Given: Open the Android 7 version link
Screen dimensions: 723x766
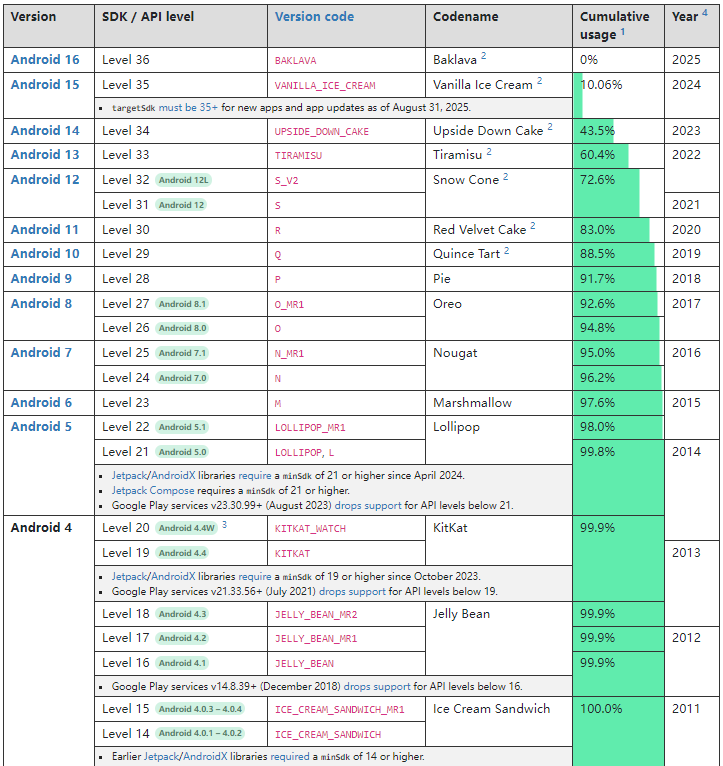Looking at the screenshot, I should [x=41, y=353].
